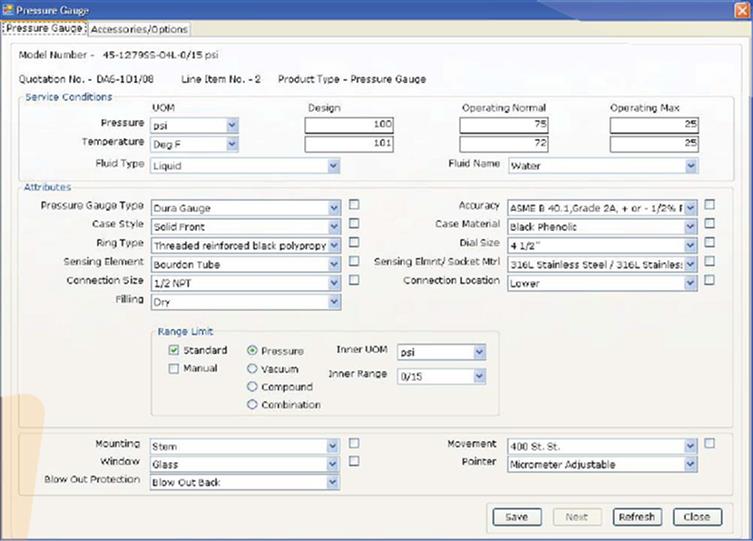Screen dimensions: 753x541
Task: Open the Pointer Micrometer Adjustable dropdown
Action: [x=602, y=464]
